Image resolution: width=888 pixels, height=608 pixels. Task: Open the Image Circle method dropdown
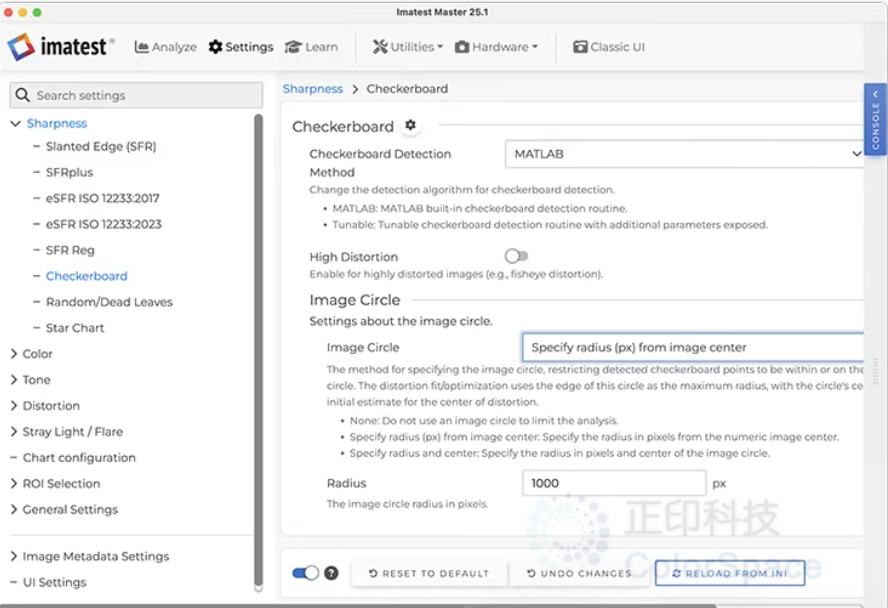[x=693, y=347]
